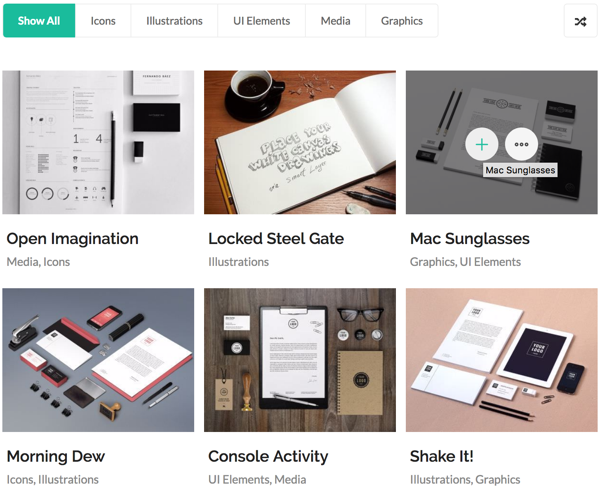Choose the UI Elements filter
The image size is (600, 493).
click(x=261, y=21)
